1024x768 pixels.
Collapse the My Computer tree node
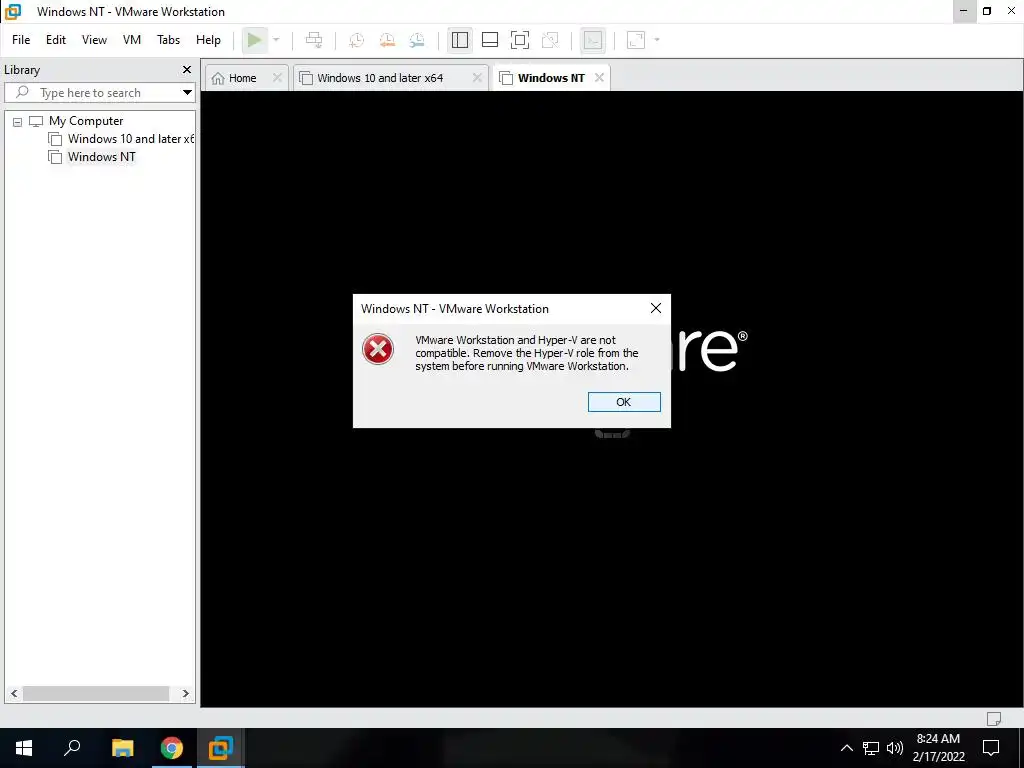(18, 121)
